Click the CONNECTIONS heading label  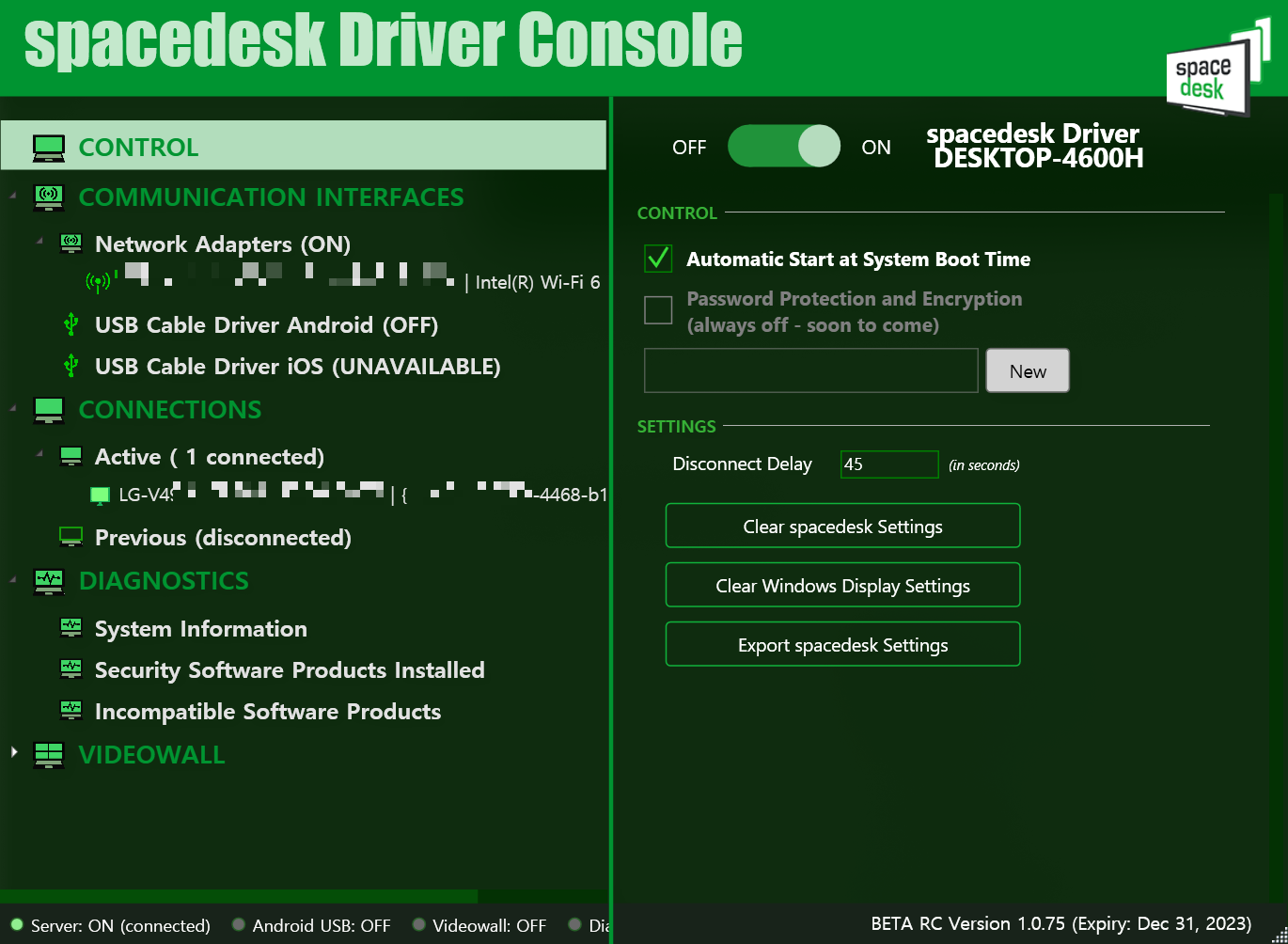click(170, 410)
